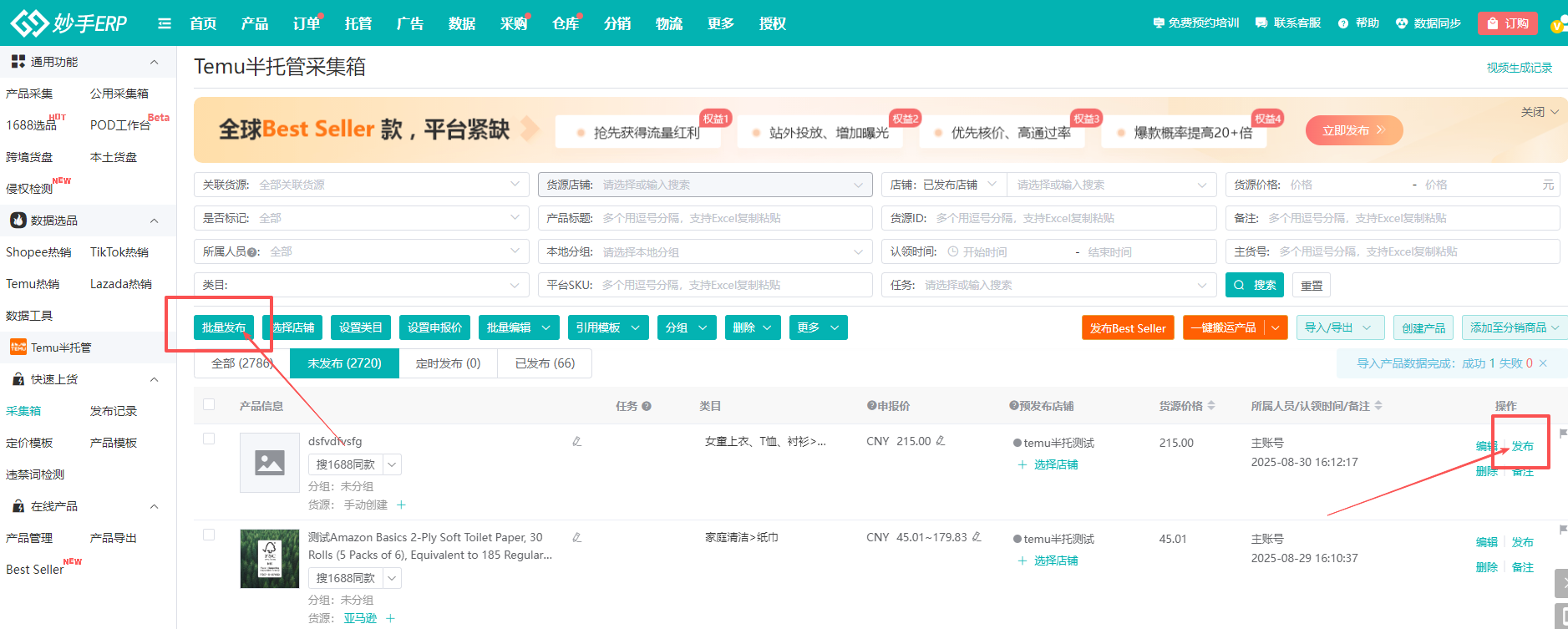
Task: Open the 批量编辑 dropdown
Action: (x=518, y=327)
